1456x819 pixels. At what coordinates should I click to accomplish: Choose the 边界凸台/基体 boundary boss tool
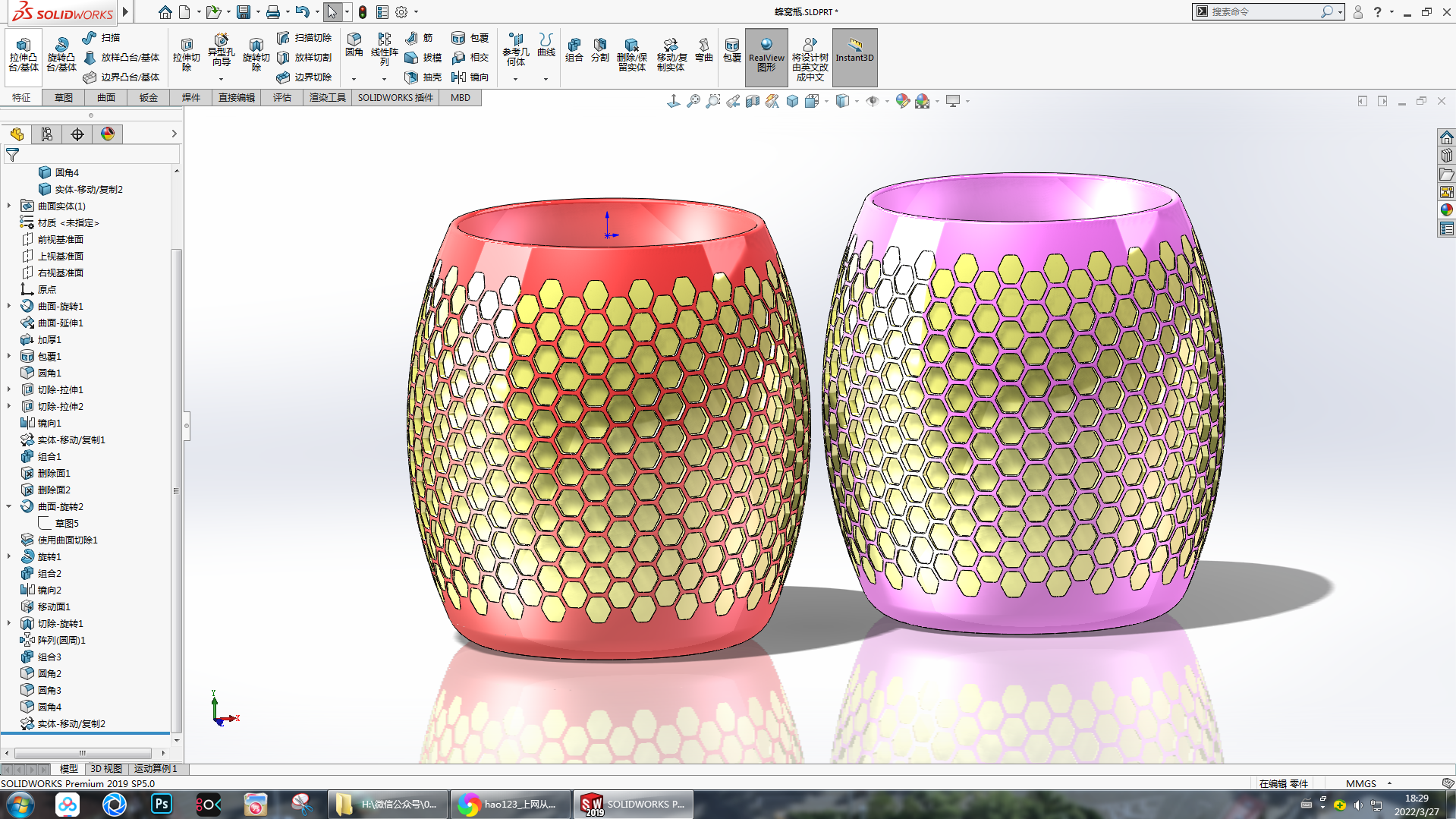coord(121,77)
